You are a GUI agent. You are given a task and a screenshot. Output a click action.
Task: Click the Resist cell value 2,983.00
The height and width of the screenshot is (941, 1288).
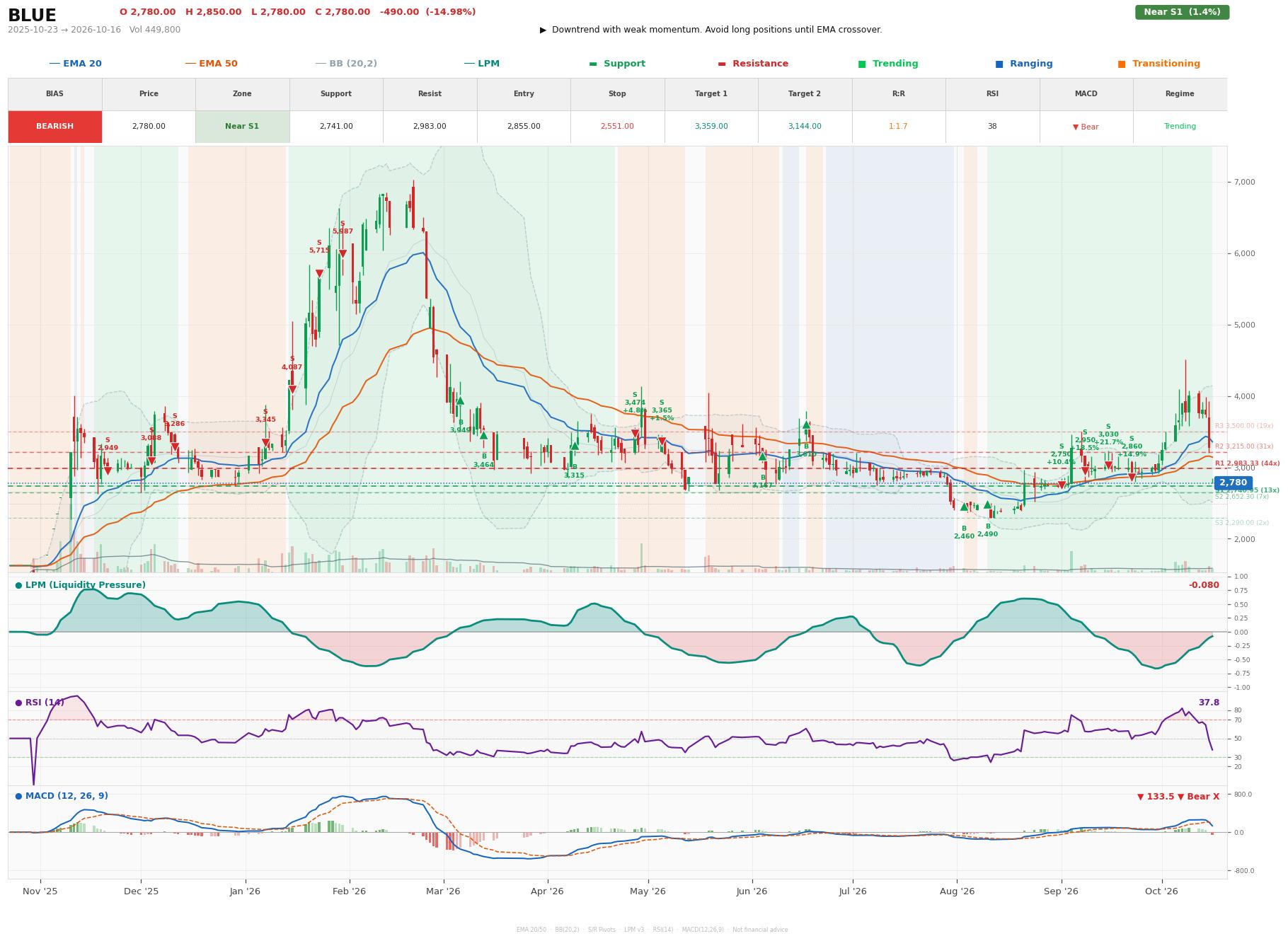(430, 127)
